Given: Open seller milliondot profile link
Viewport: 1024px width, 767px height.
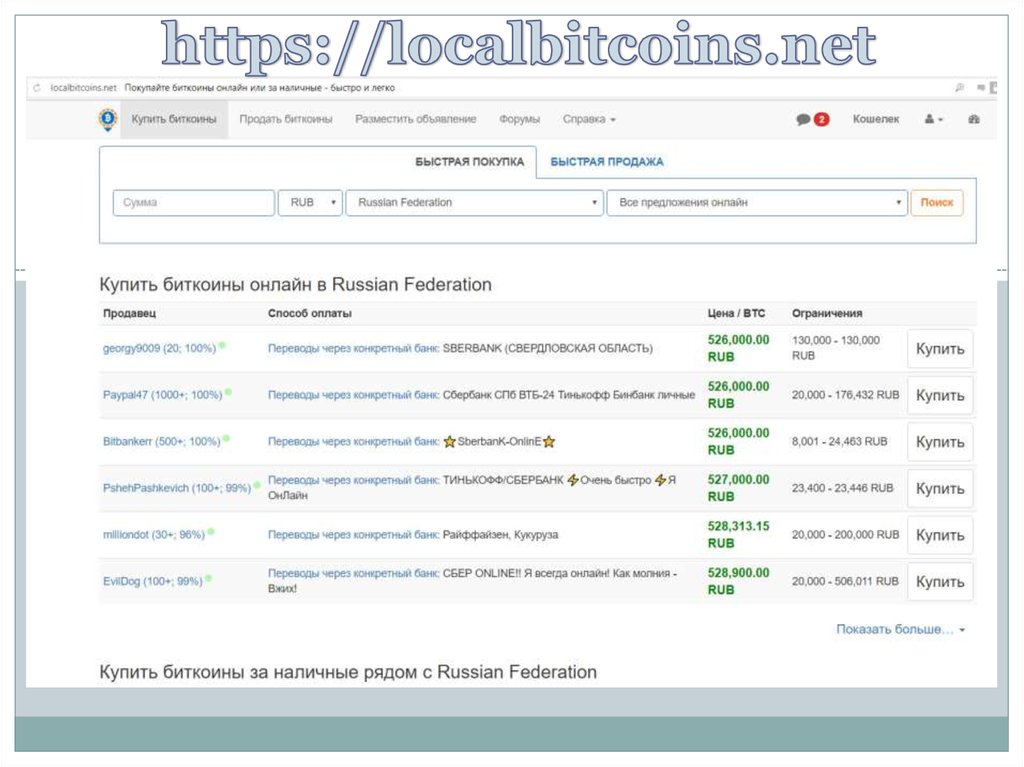Looking at the screenshot, I should pyautogui.click(x=153, y=534).
